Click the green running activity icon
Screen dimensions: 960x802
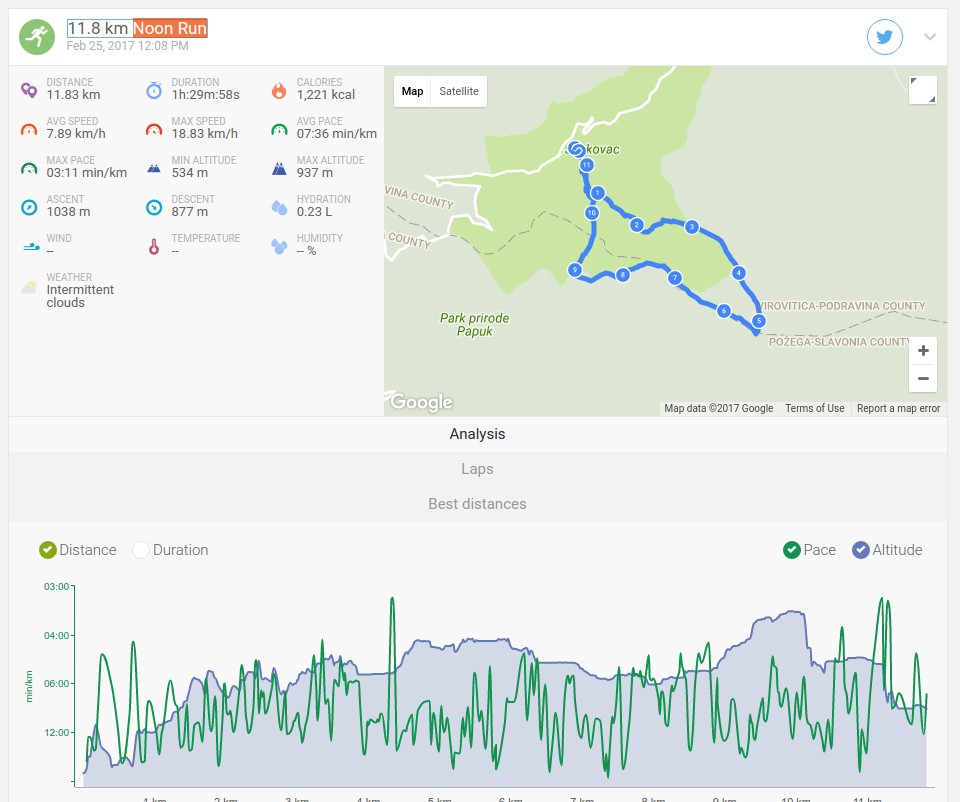[37, 37]
